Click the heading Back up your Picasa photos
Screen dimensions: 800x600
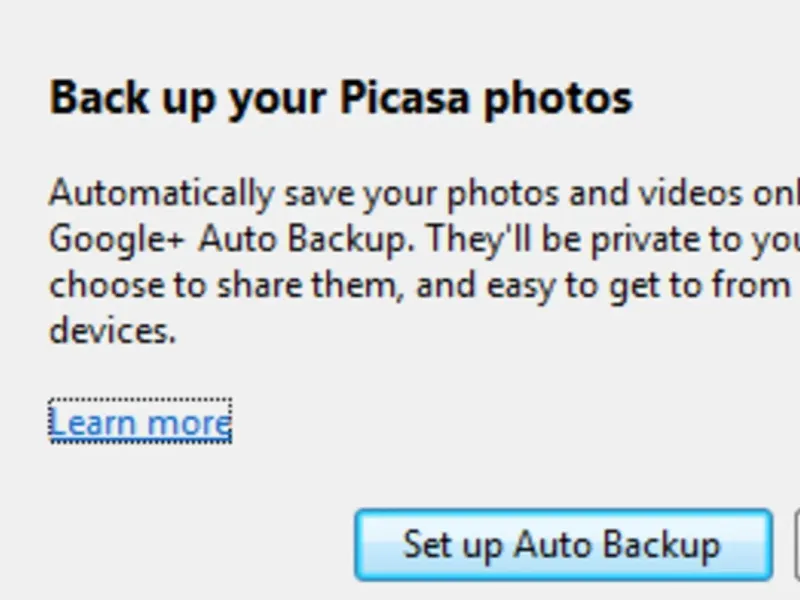(x=340, y=98)
